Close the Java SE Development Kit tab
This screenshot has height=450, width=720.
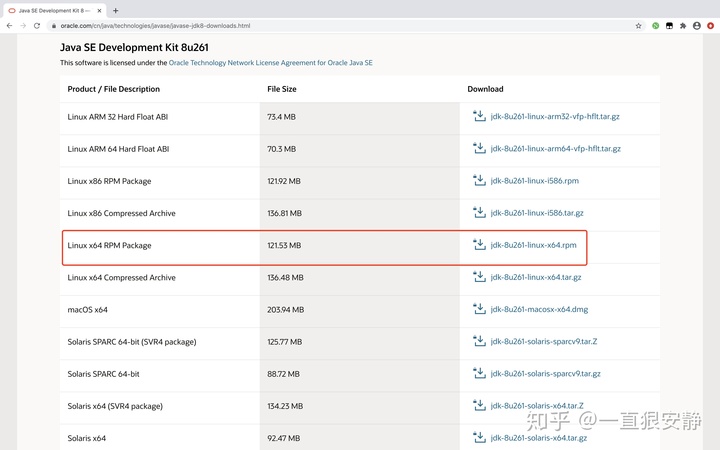(x=99, y=11)
